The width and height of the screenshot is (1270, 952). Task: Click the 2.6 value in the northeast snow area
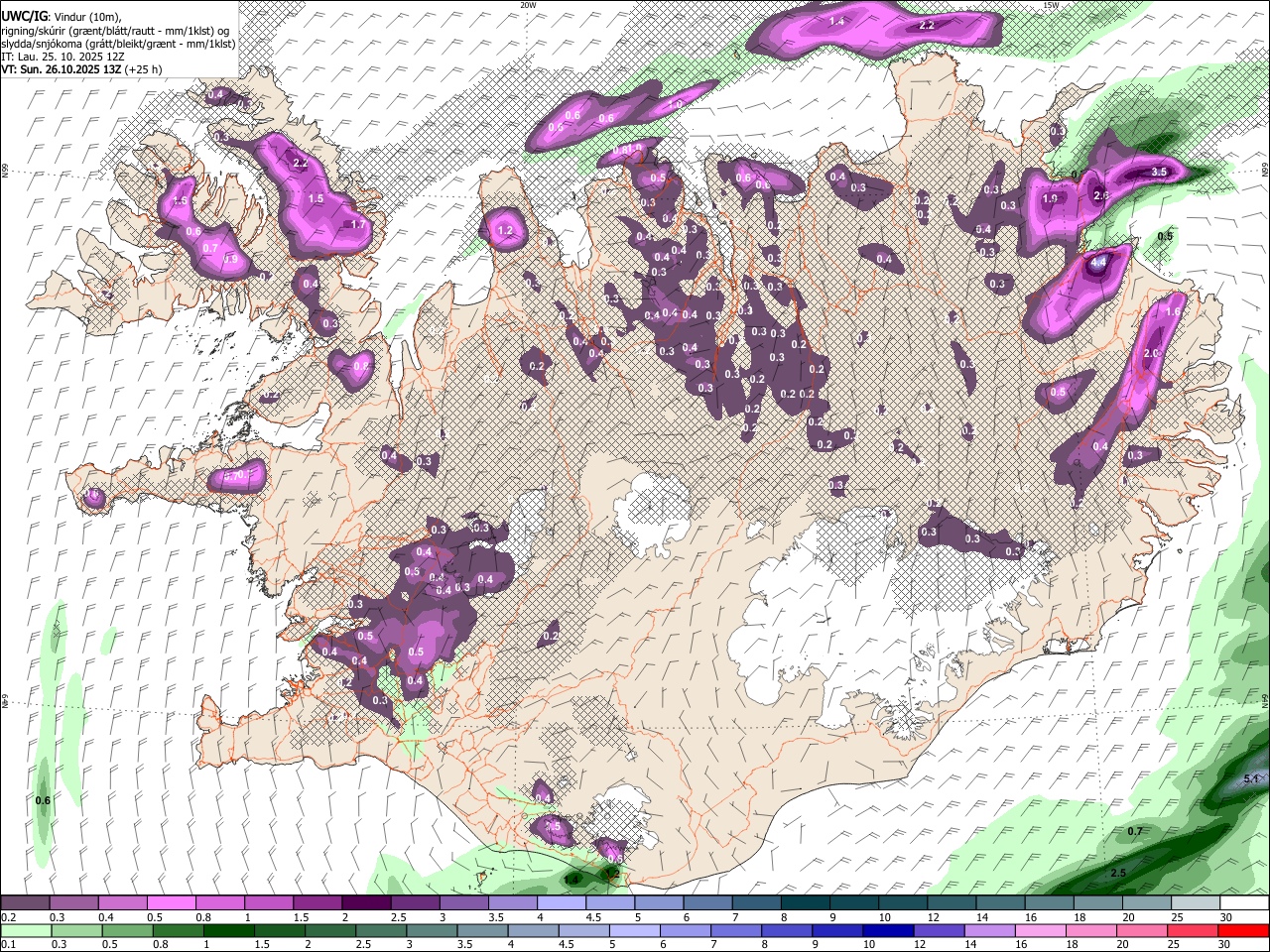(1100, 196)
